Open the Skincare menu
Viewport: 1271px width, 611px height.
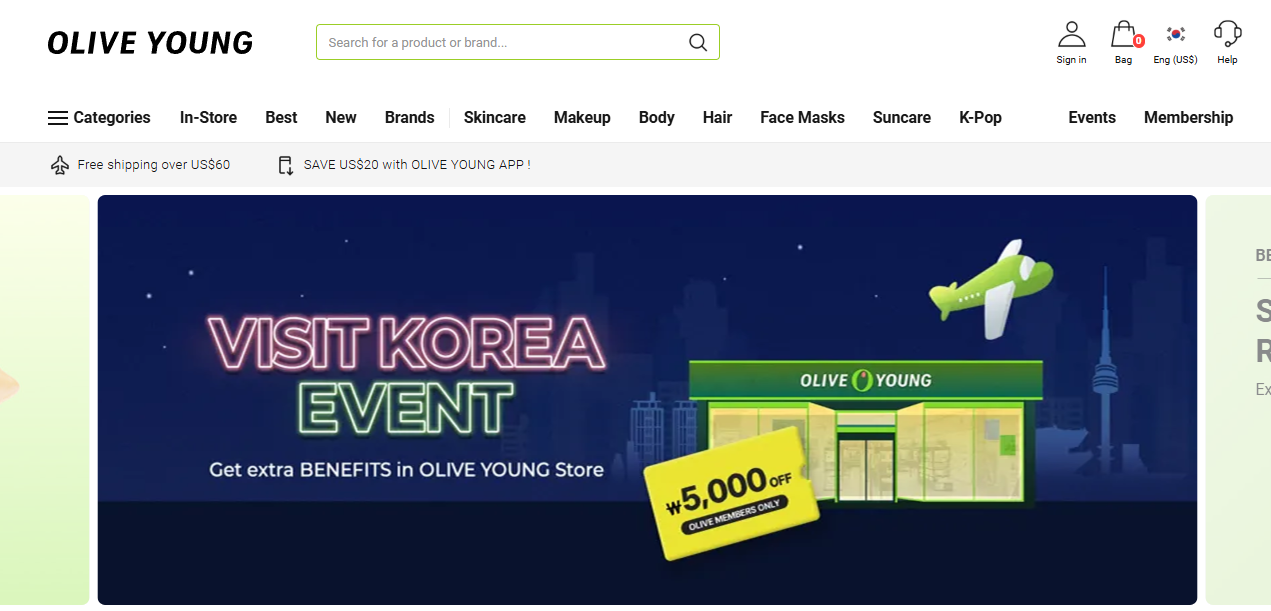point(495,118)
